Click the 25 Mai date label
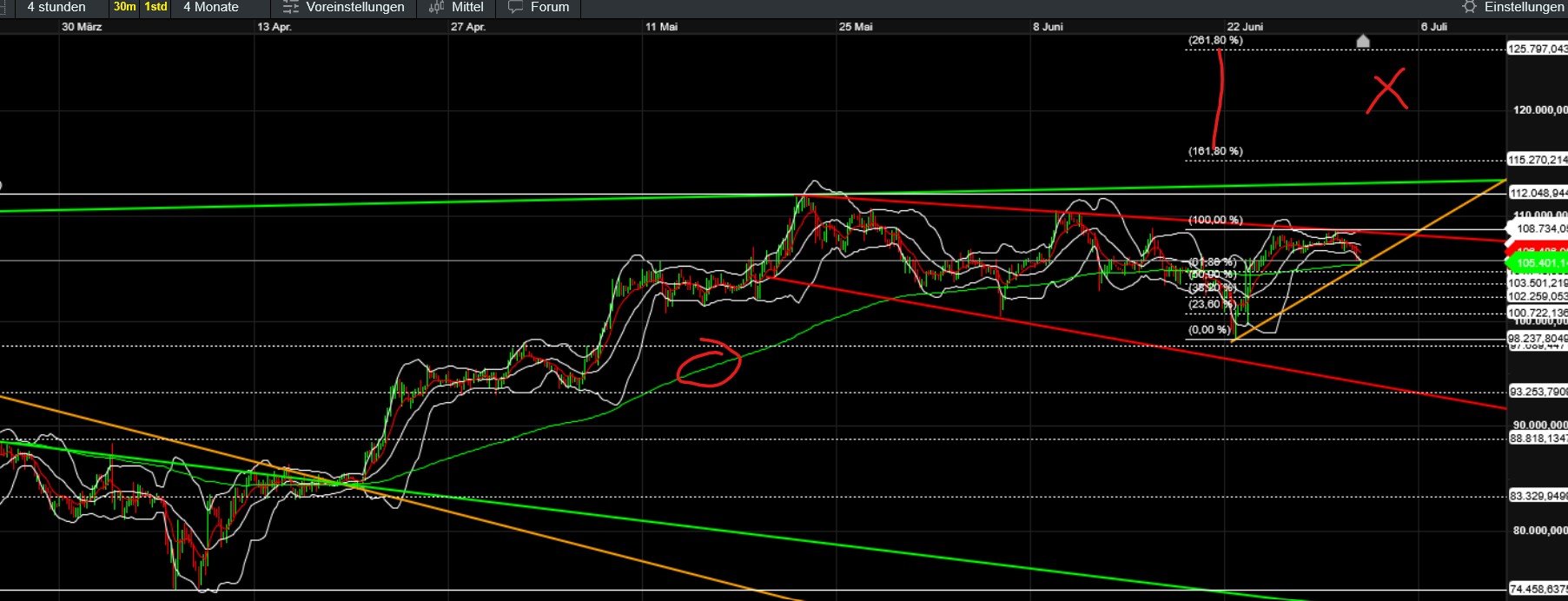Viewport: 1568px width, 601px height. point(856,27)
